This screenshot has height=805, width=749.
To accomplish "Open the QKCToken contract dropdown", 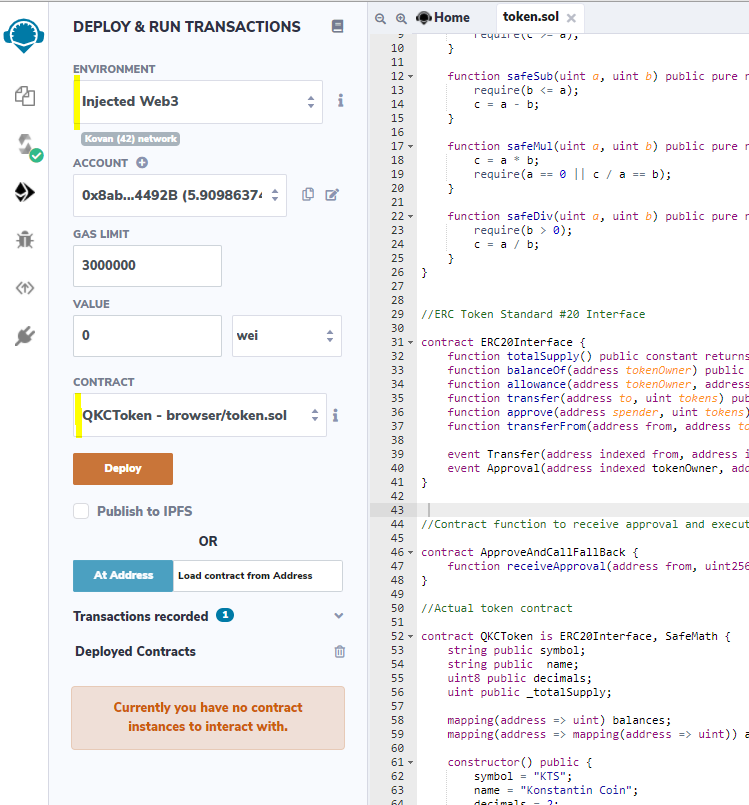I will click(200, 415).
